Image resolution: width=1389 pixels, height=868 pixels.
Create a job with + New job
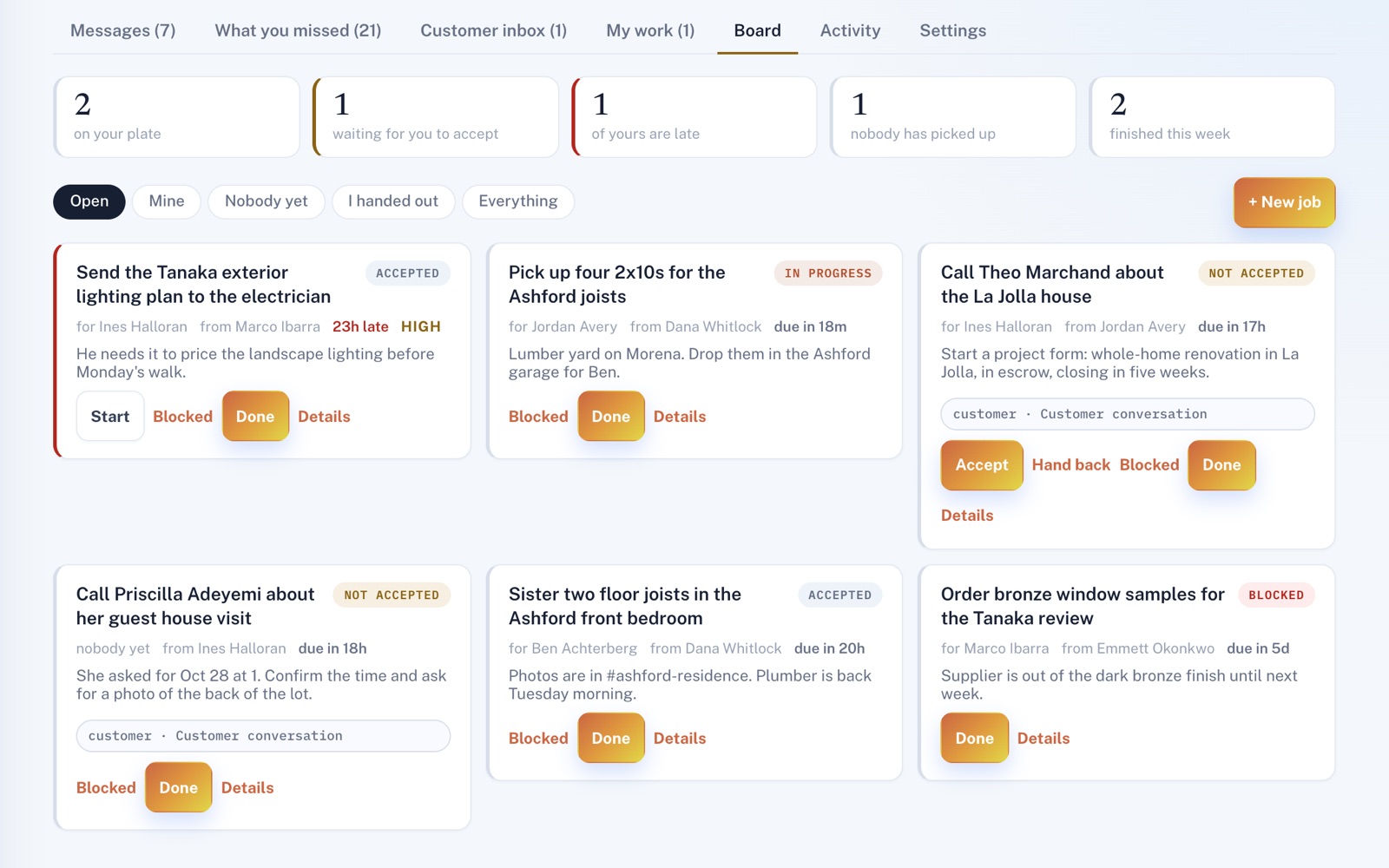[1284, 202]
